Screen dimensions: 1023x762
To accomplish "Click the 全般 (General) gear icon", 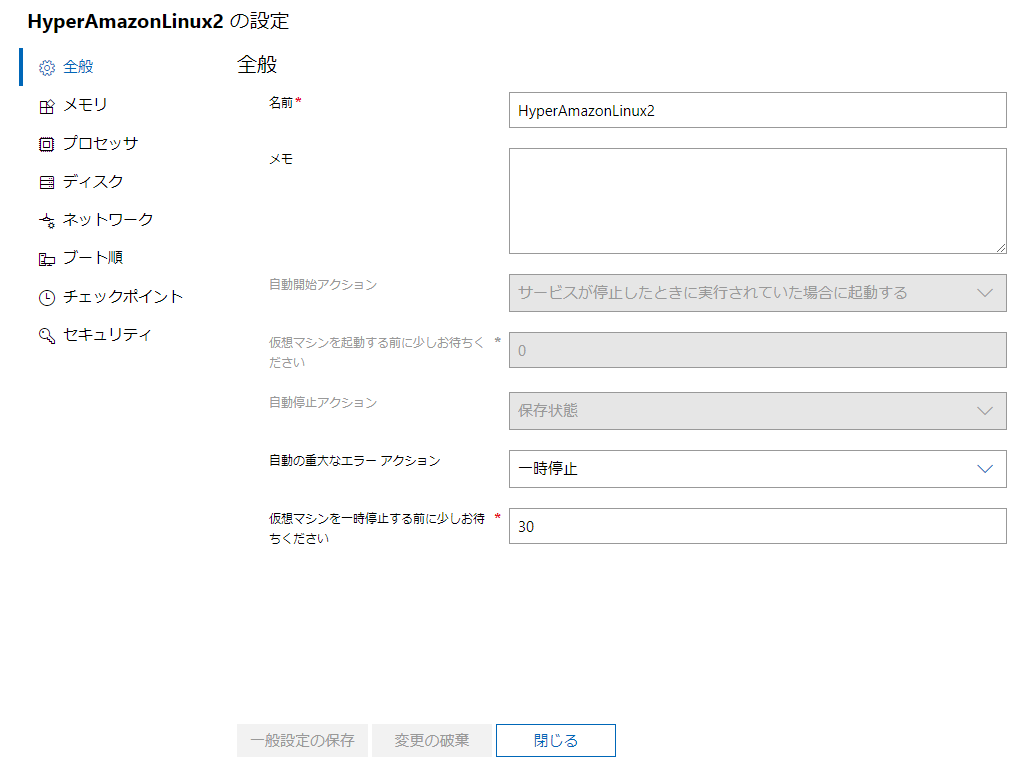I will click(44, 66).
